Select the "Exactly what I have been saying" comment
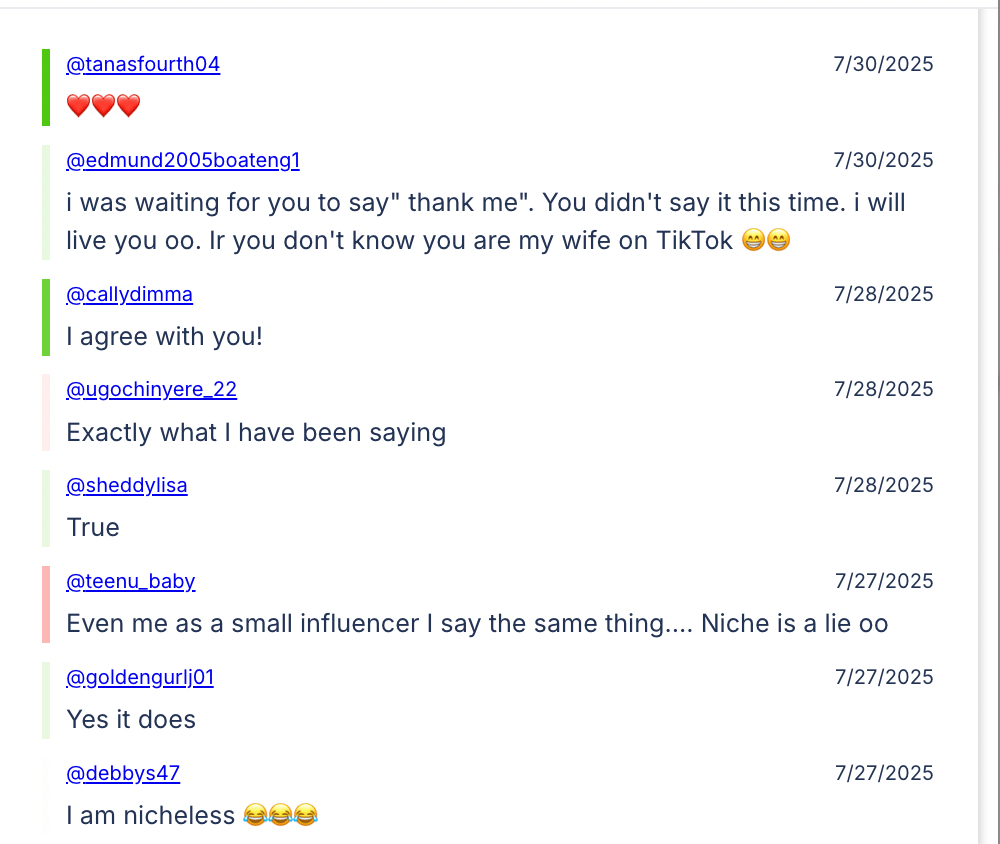 [256, 433]
